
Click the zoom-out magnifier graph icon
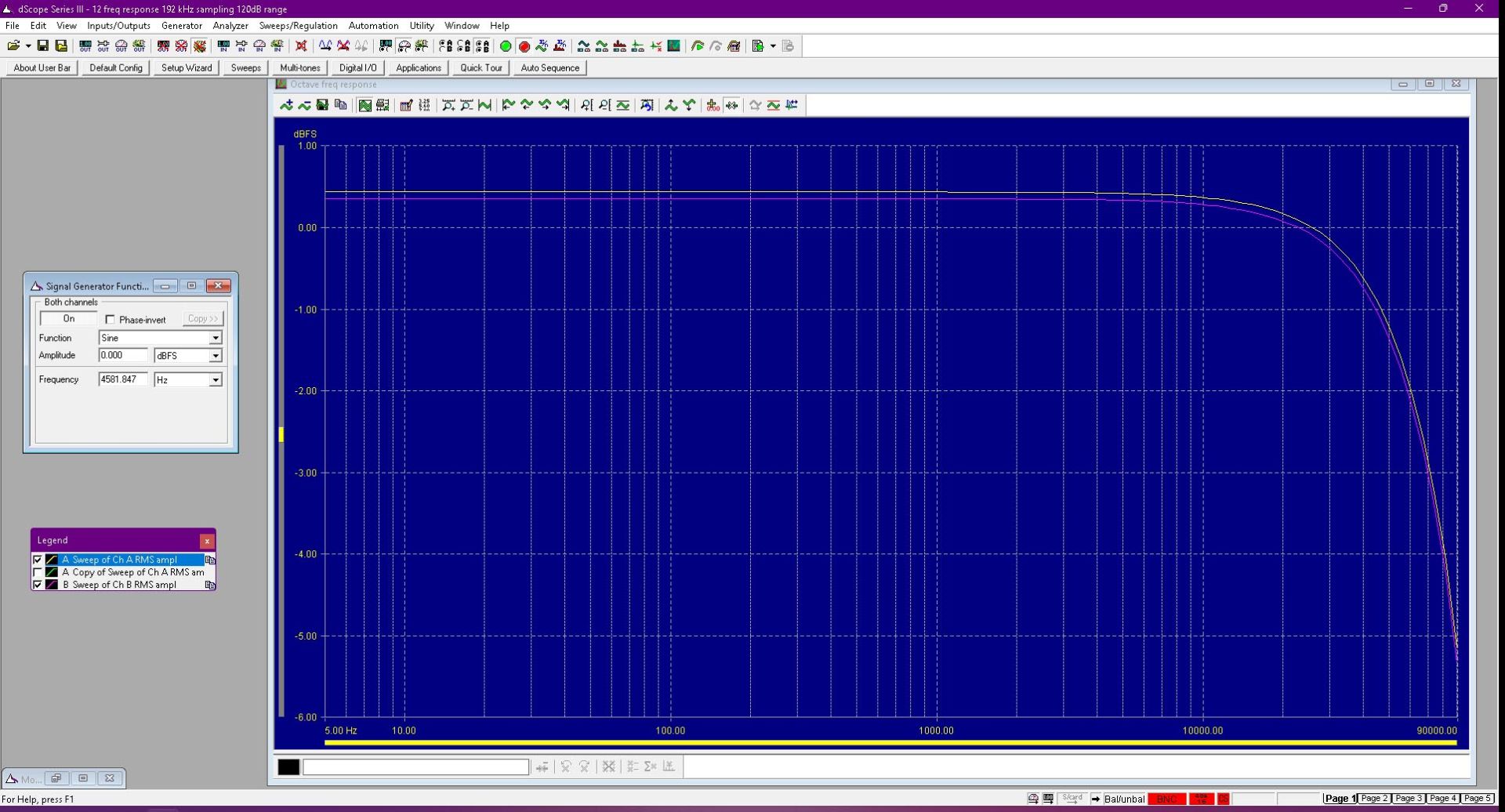(x=466, y=105)
